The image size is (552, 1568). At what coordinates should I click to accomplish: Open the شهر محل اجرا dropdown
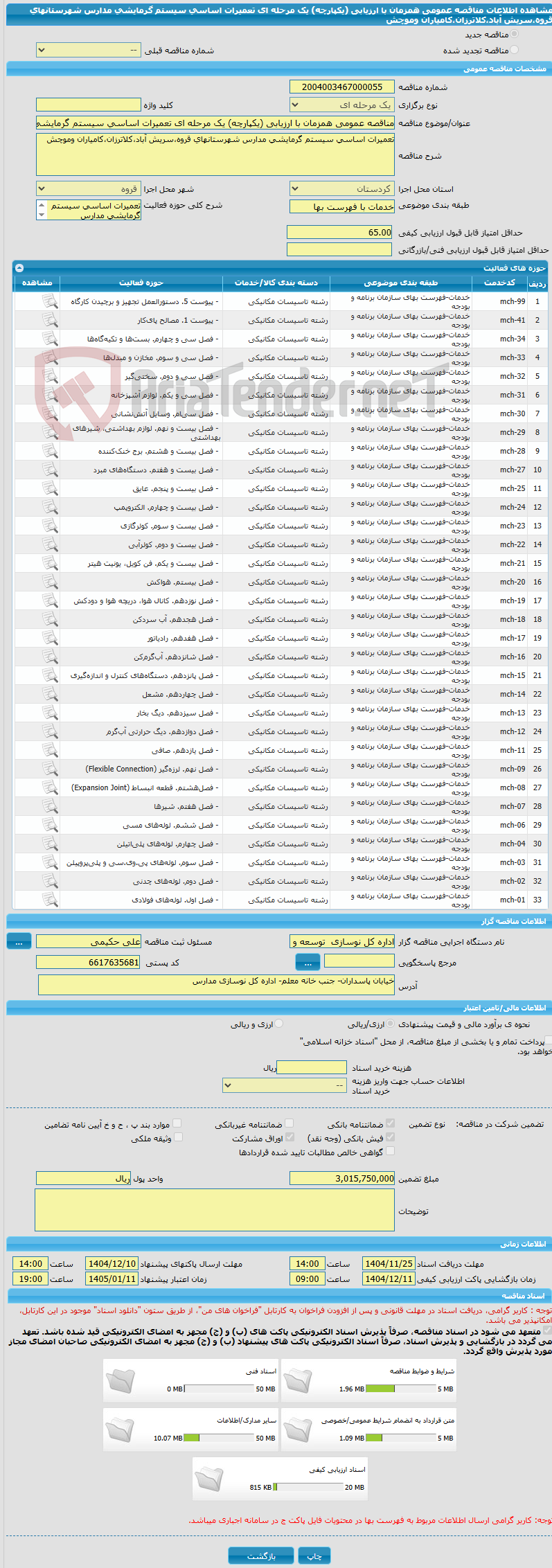click(89, 189)
